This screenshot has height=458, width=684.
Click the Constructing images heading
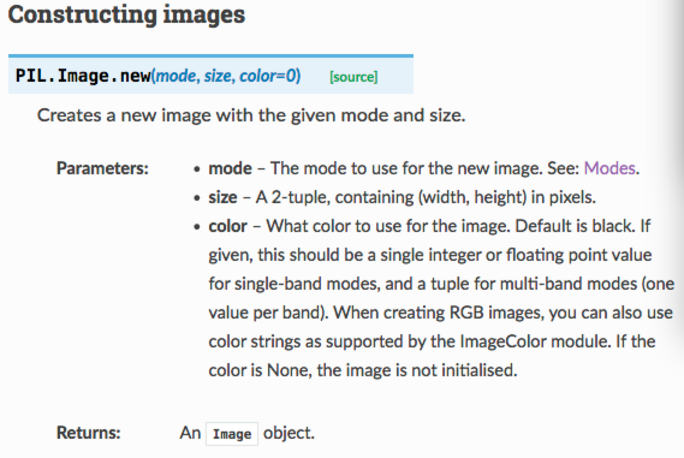pyautogui.click(x=127, y=16)
